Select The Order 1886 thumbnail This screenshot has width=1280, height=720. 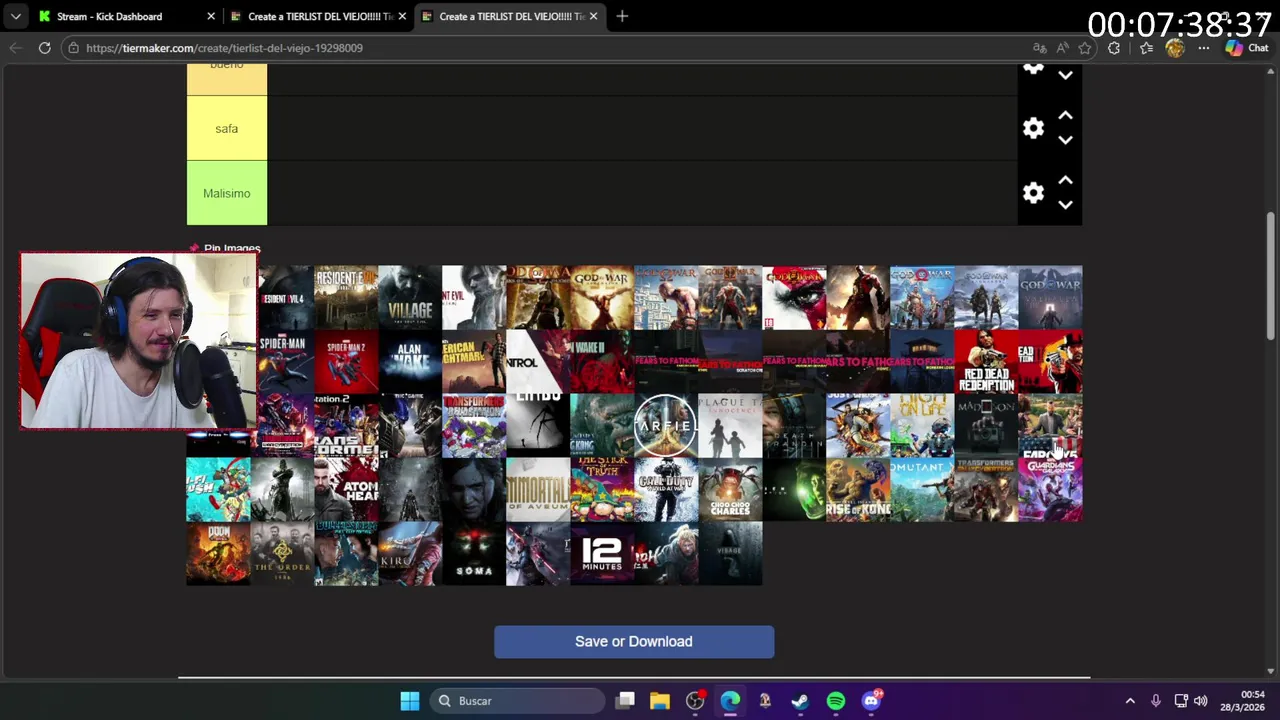click(x=282, y=553)
